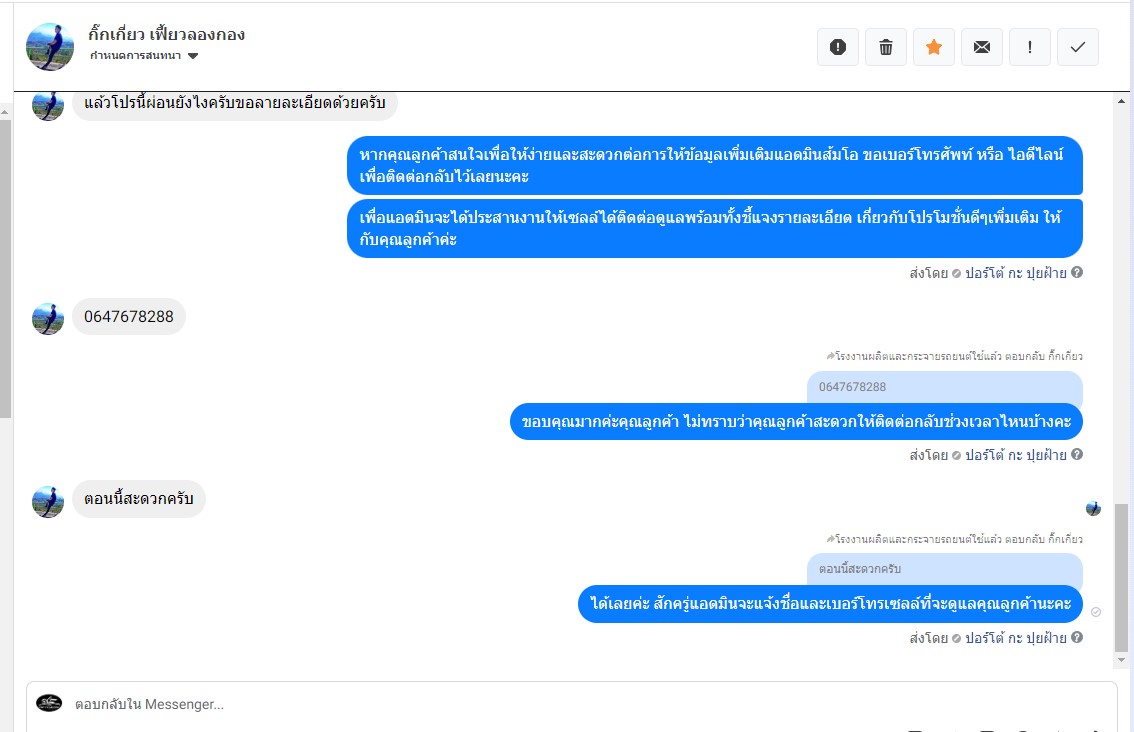Click the contact's profile picture in the header
1134x732 pixels.
(50, 47)
